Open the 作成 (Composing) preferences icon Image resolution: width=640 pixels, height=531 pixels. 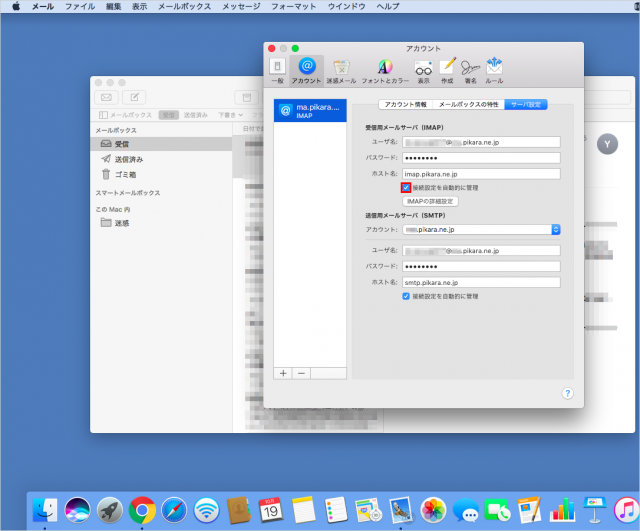click(x=447, y=69)
